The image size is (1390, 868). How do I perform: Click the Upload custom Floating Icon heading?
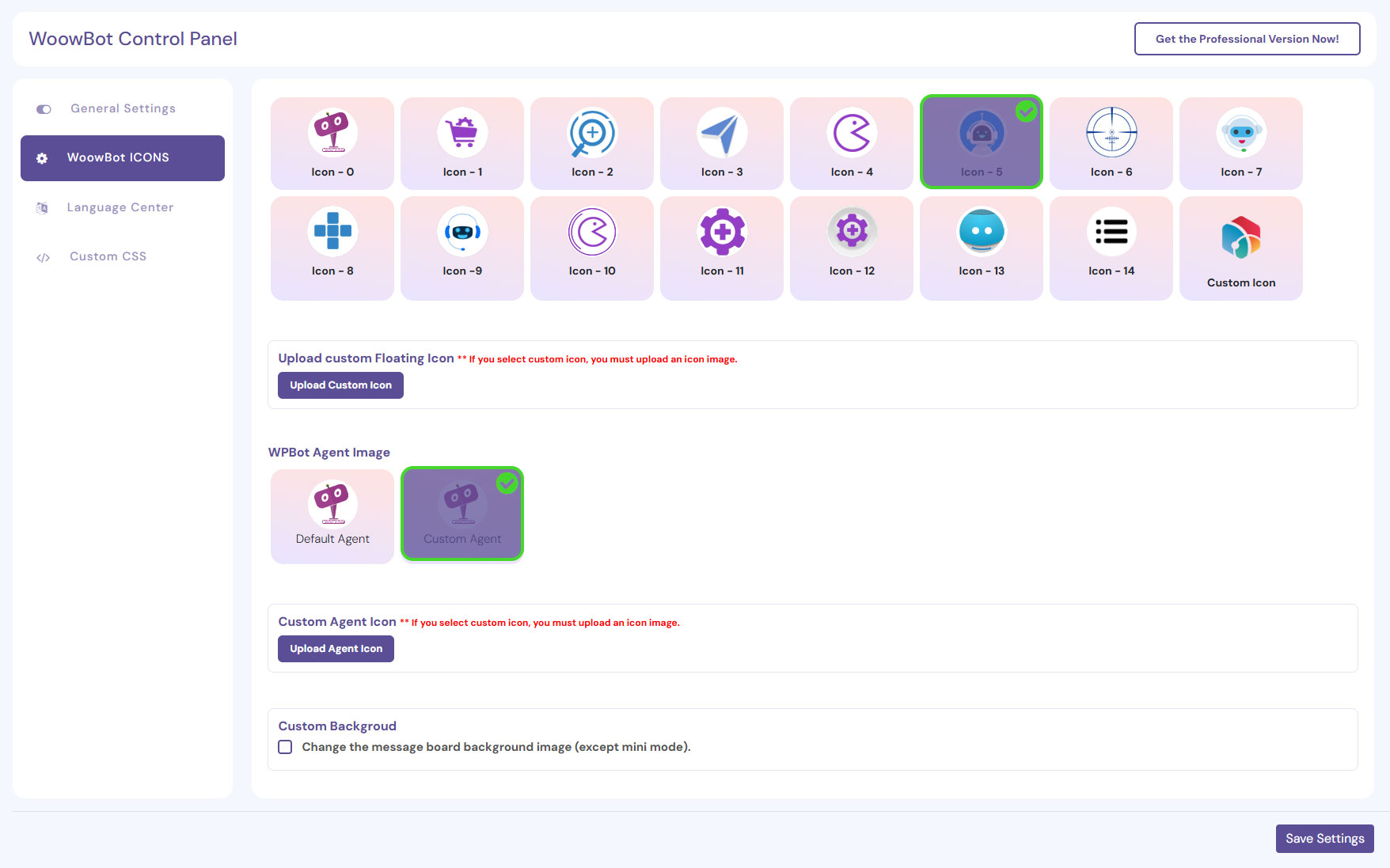pyautogui.click(x=366, y=358)
